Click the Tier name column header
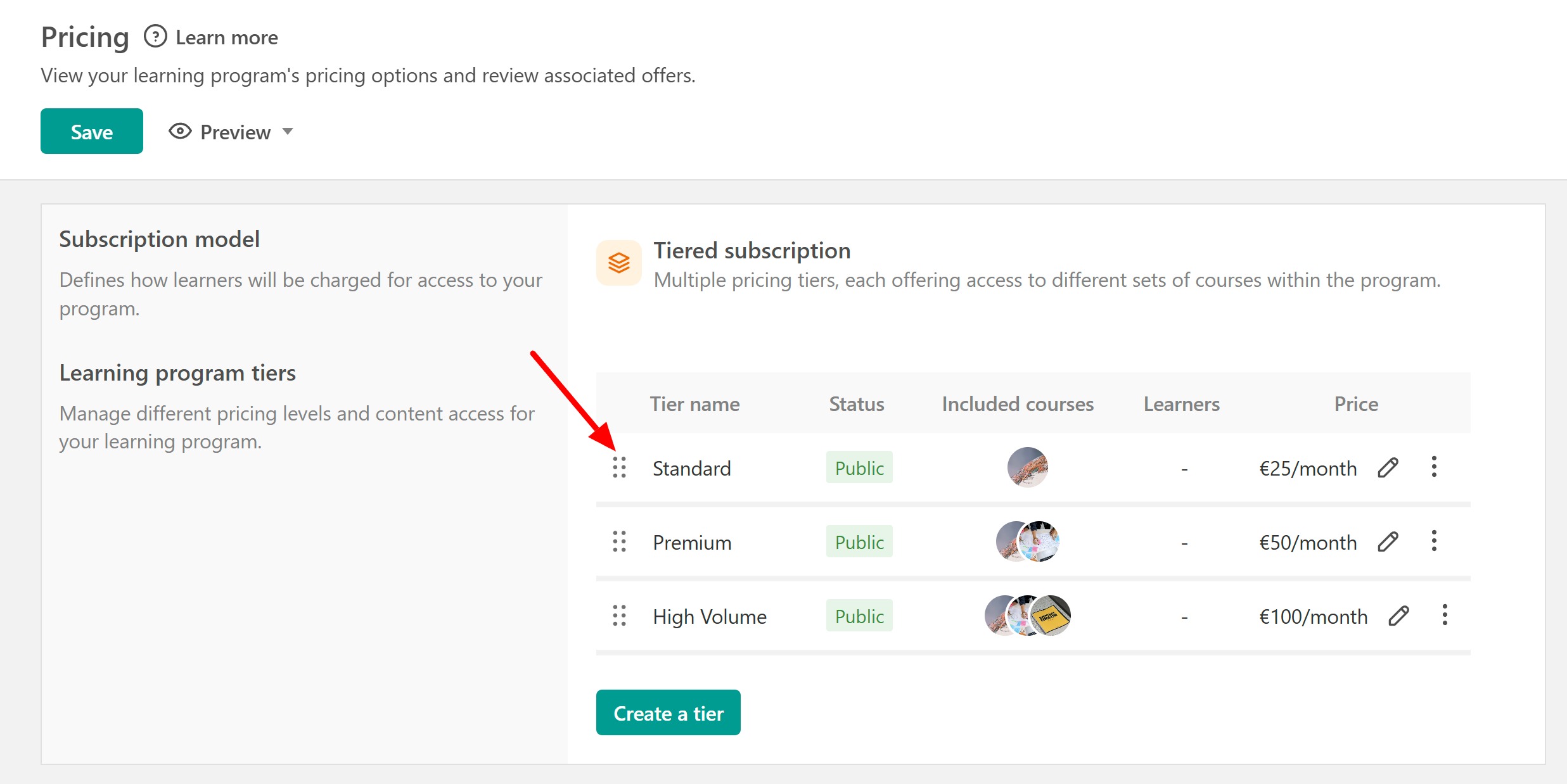This screenshot has height=784, width=1567. pos(694,404)
